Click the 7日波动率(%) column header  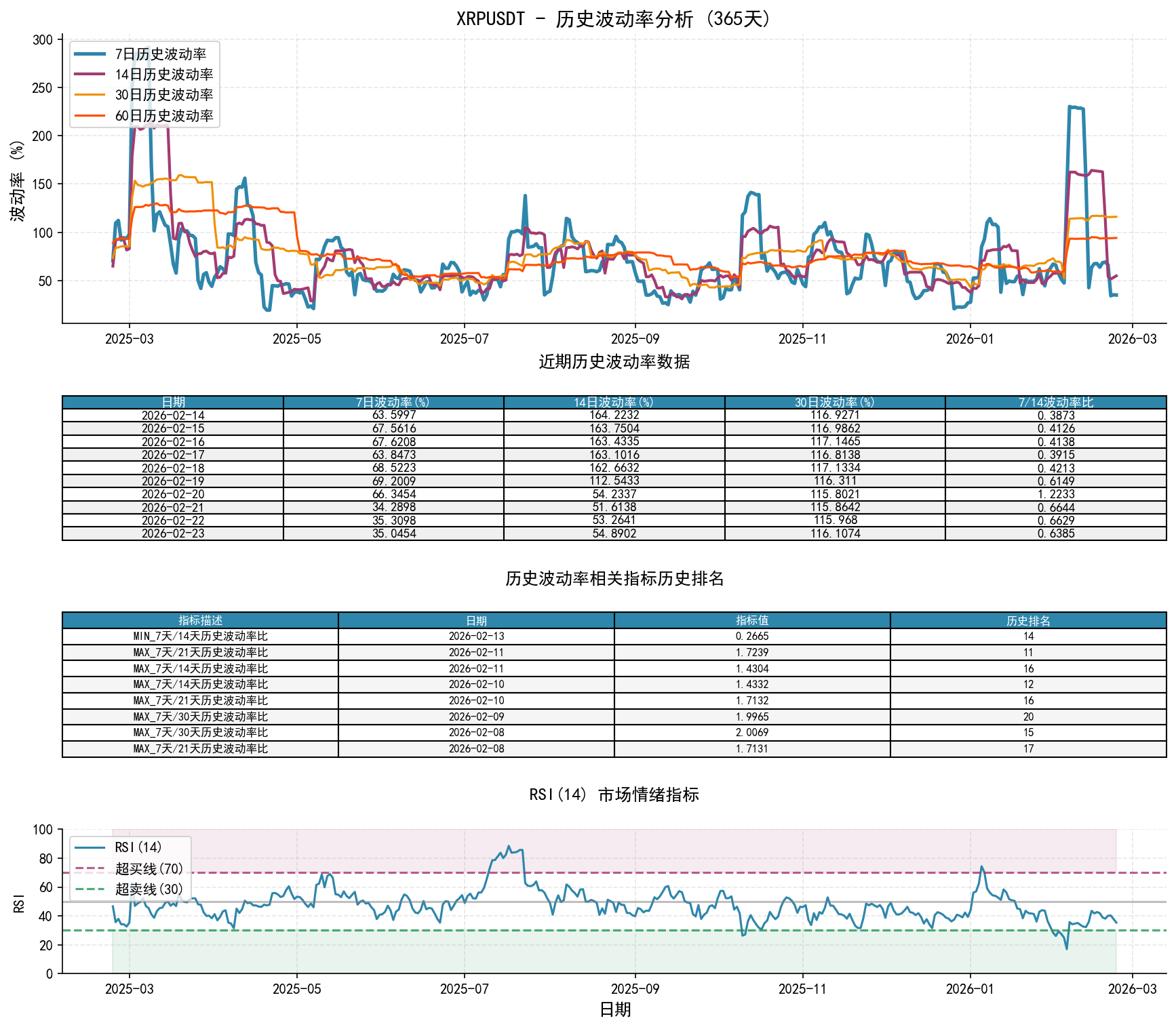(x=392, y=402)
